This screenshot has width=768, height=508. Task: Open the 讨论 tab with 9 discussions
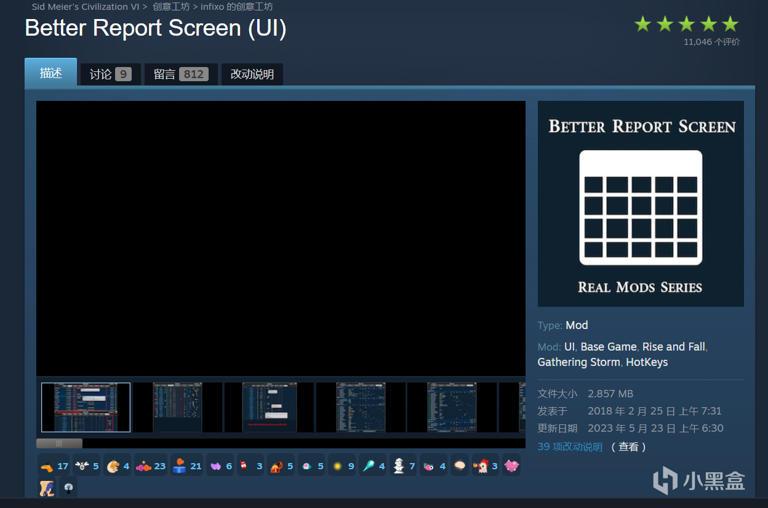point(110,74)
